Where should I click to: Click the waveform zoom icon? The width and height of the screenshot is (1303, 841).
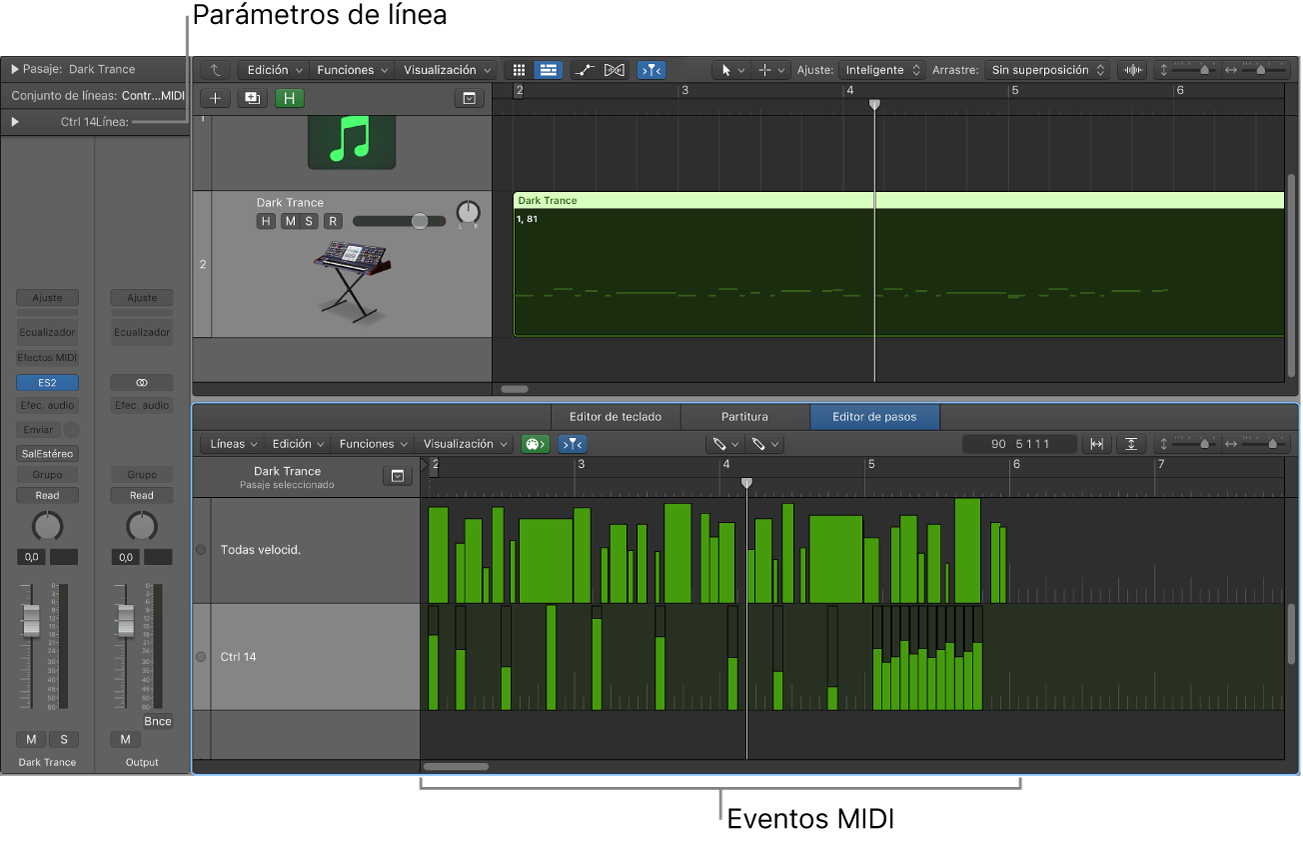1132,70
